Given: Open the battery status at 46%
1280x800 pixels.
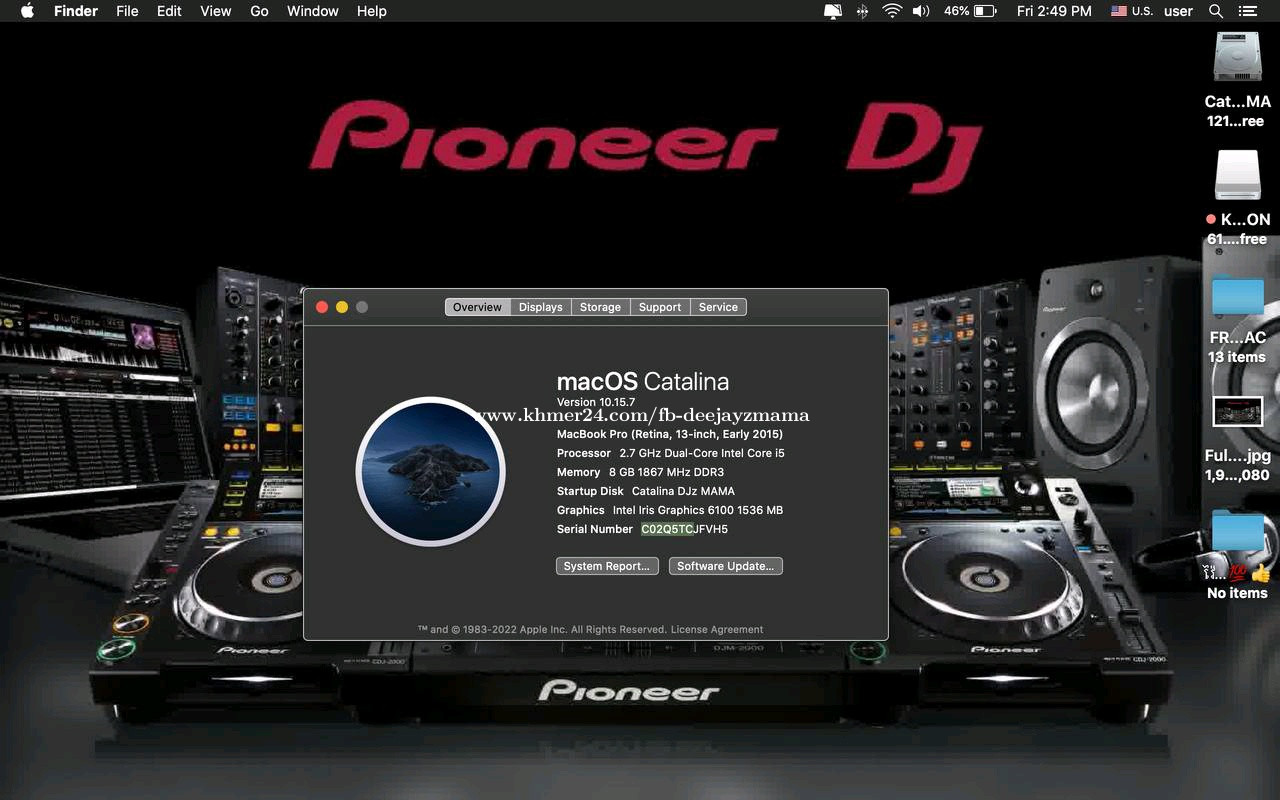Looking at the screenshot, I should pos(970,11).
